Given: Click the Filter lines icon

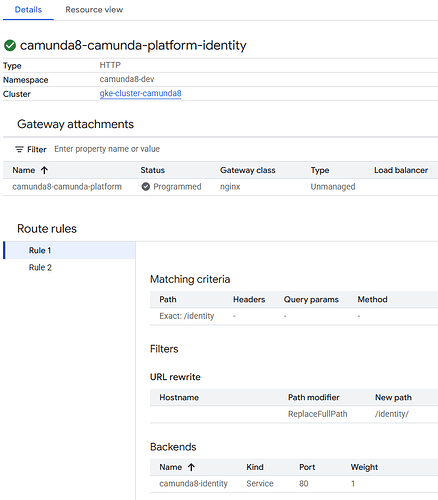Looking at the screenshot, I should [x=19, y=149].
